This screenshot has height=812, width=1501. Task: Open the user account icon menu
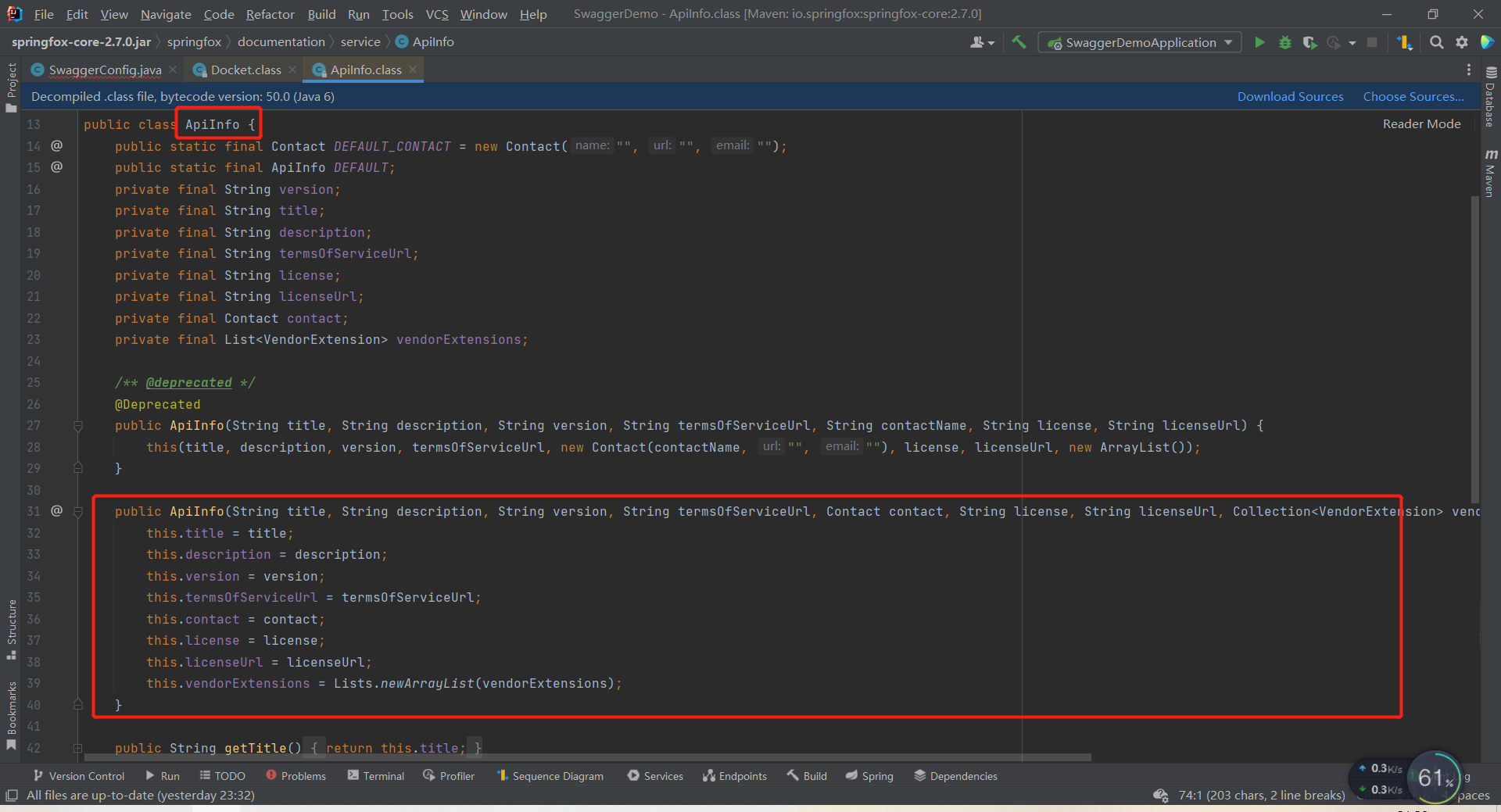[982, 42]
